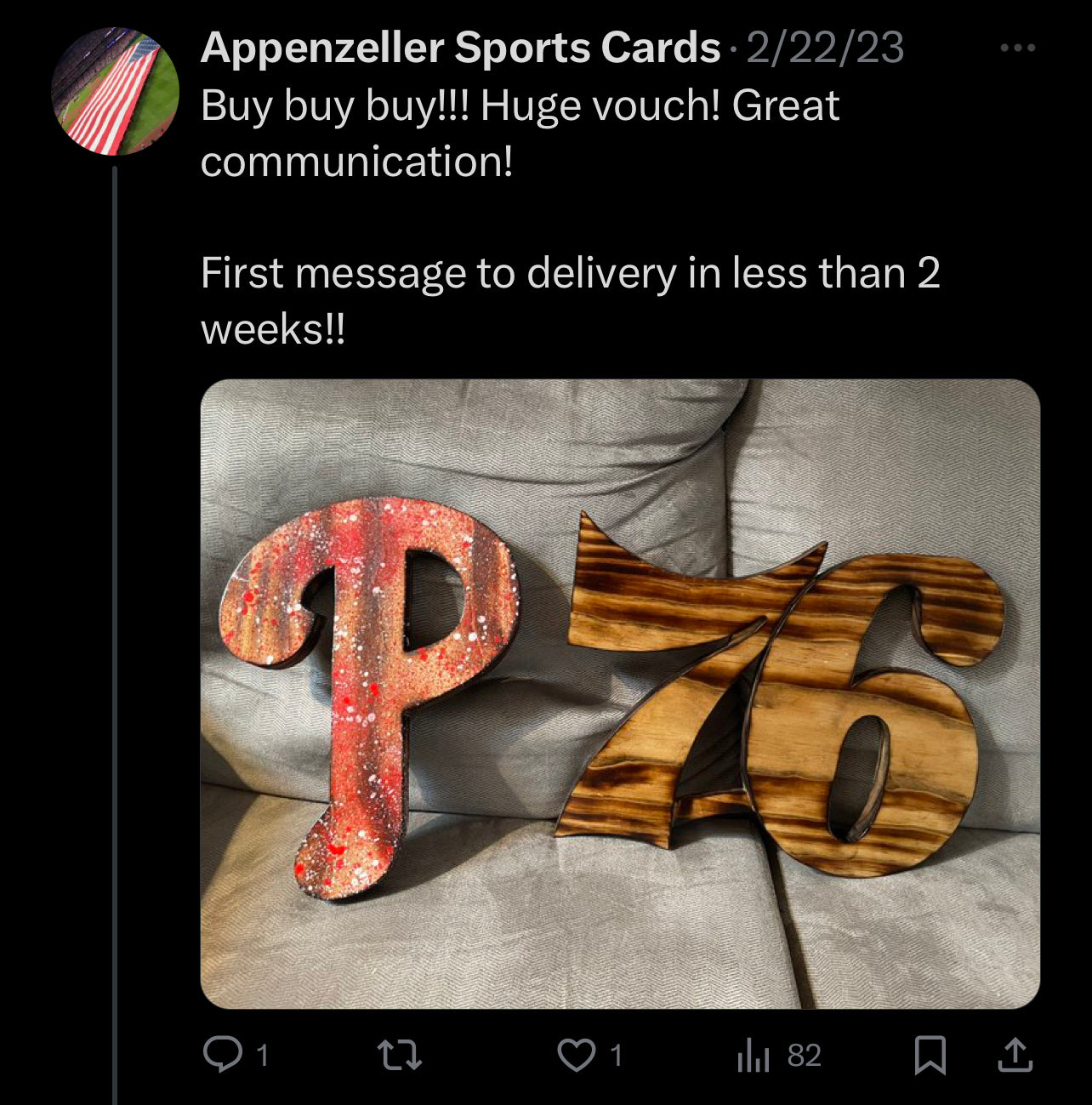The width and height of the screenshot is (1092, 1105).
Task: Click the vertical thread connector line
Action: [x=114, y=635]
